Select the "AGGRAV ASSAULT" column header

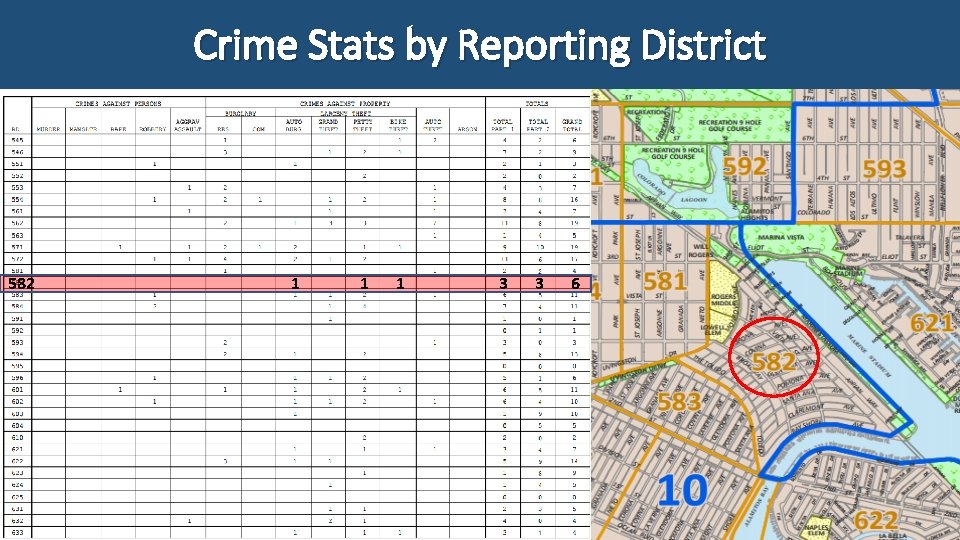pos(187,126)
